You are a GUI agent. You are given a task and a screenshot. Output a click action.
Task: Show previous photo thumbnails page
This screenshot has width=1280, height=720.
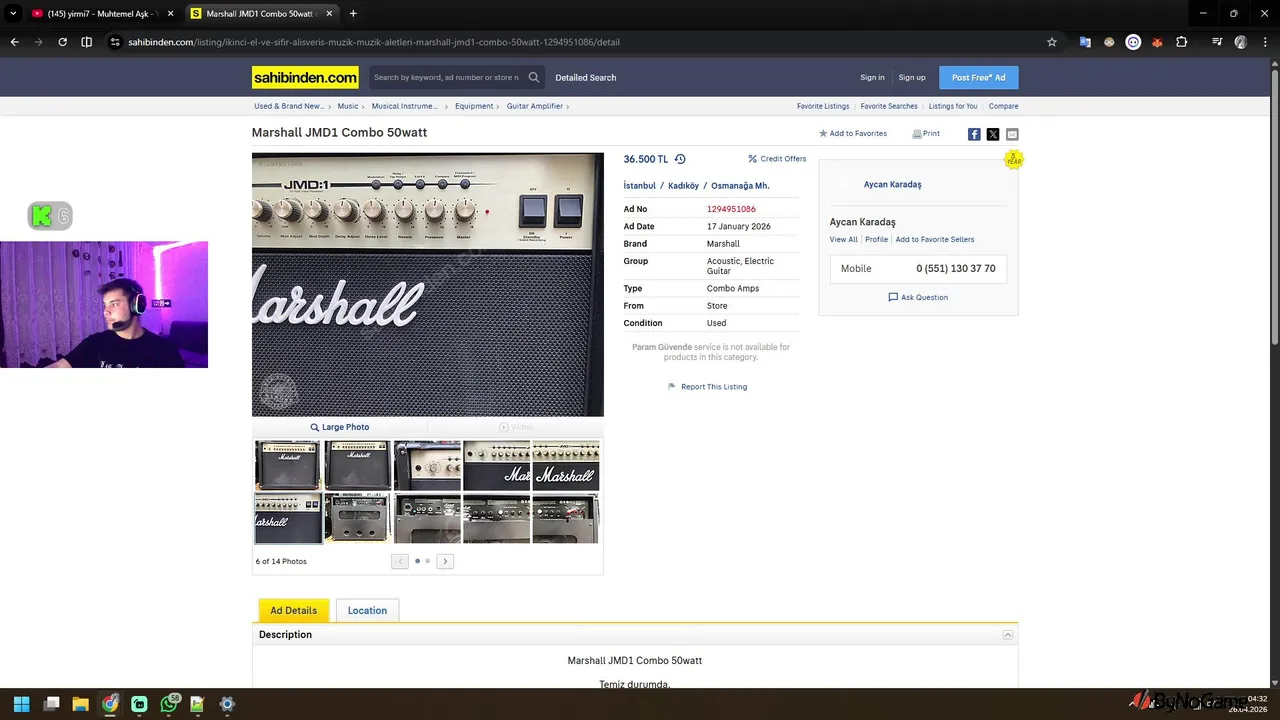click(x=400, y=561)
